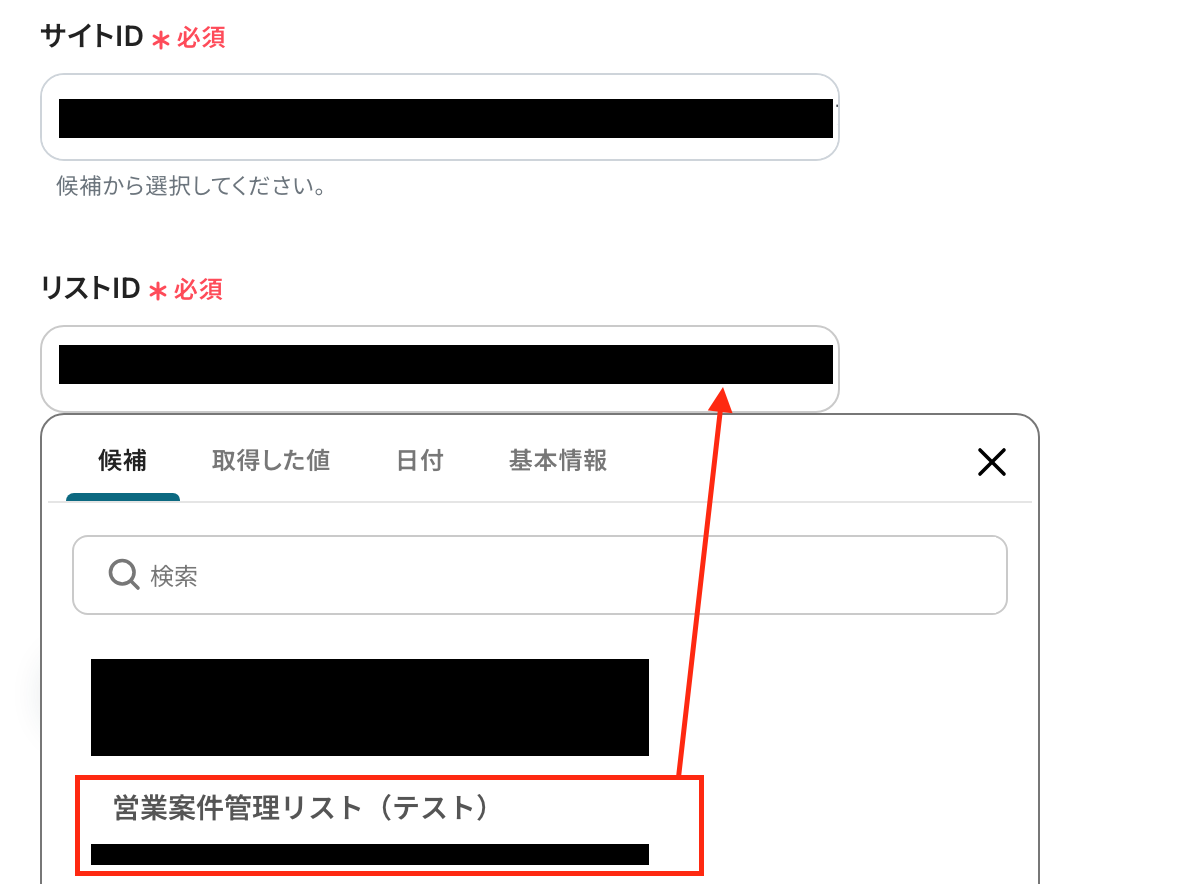Close the candidate picker with the X icon

pyautogui.click(x=991, y=461)
